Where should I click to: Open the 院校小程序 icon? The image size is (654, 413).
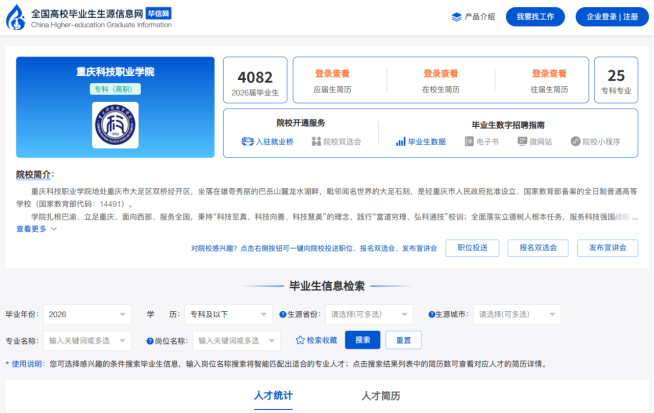tap(576, 142)
